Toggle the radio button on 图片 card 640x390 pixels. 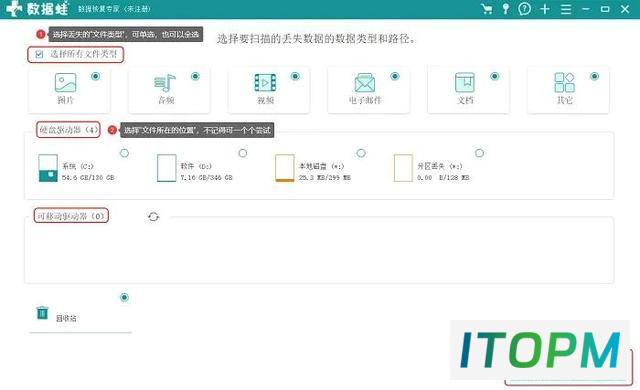point(96,76)
